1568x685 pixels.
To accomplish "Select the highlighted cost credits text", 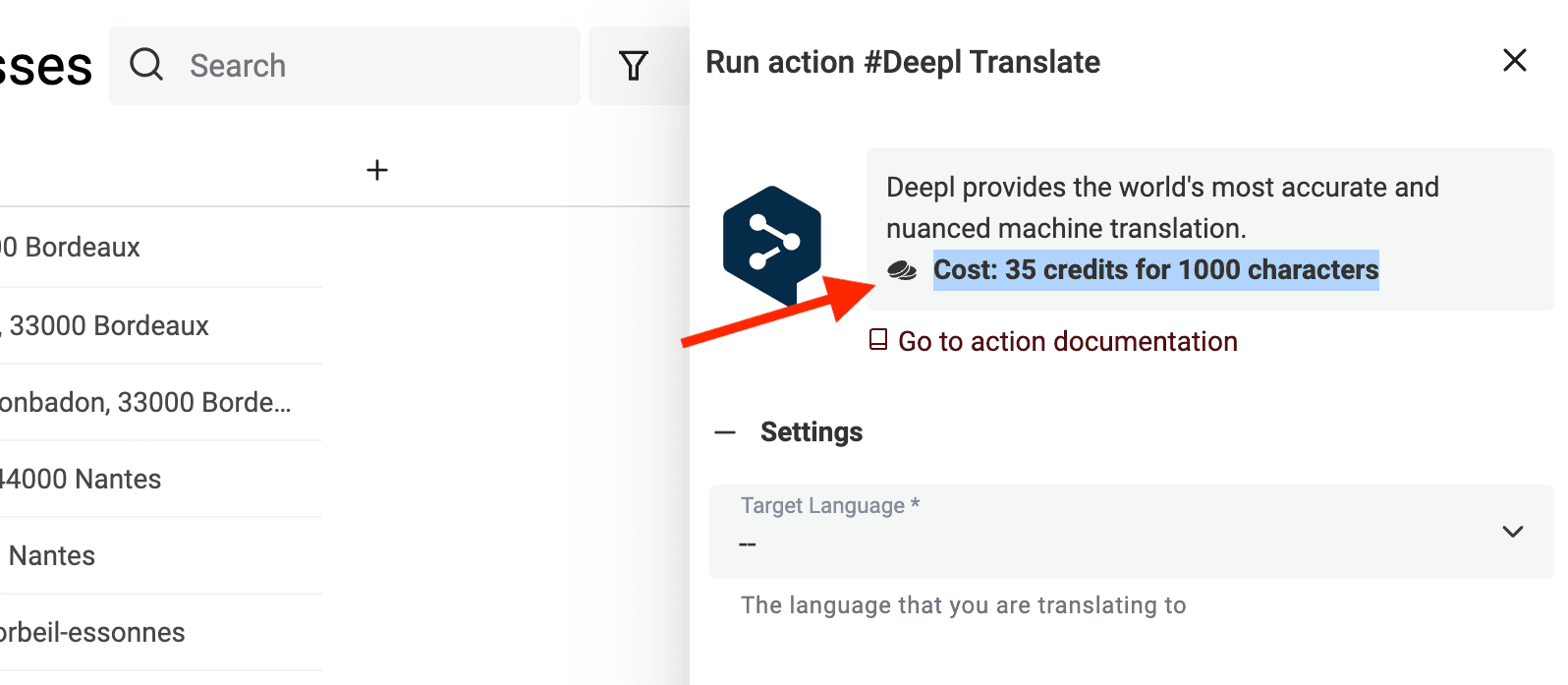I will click(x=1155, y=270).
